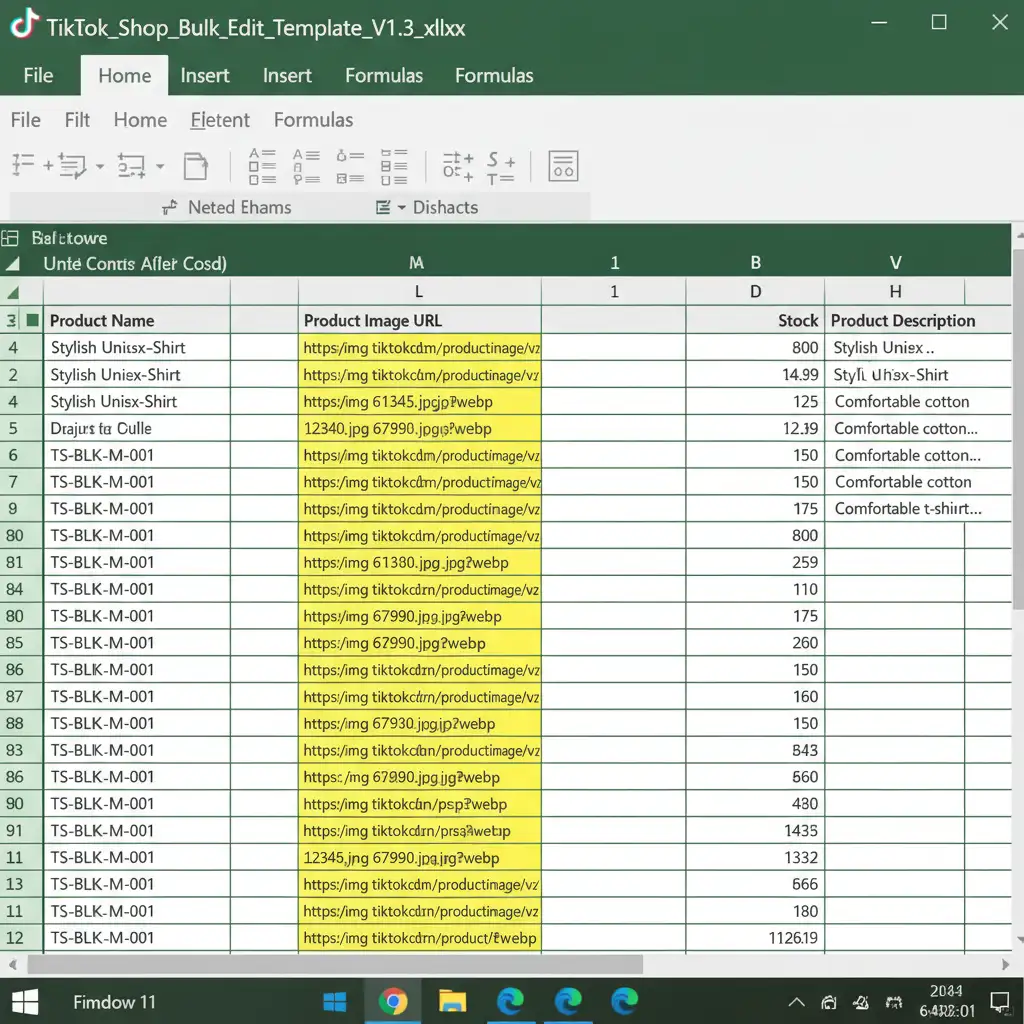Click the select-all triangle at the grid corner
Image resolution: width=1024 pixels, height=1024 pixels.
[13, 292]
